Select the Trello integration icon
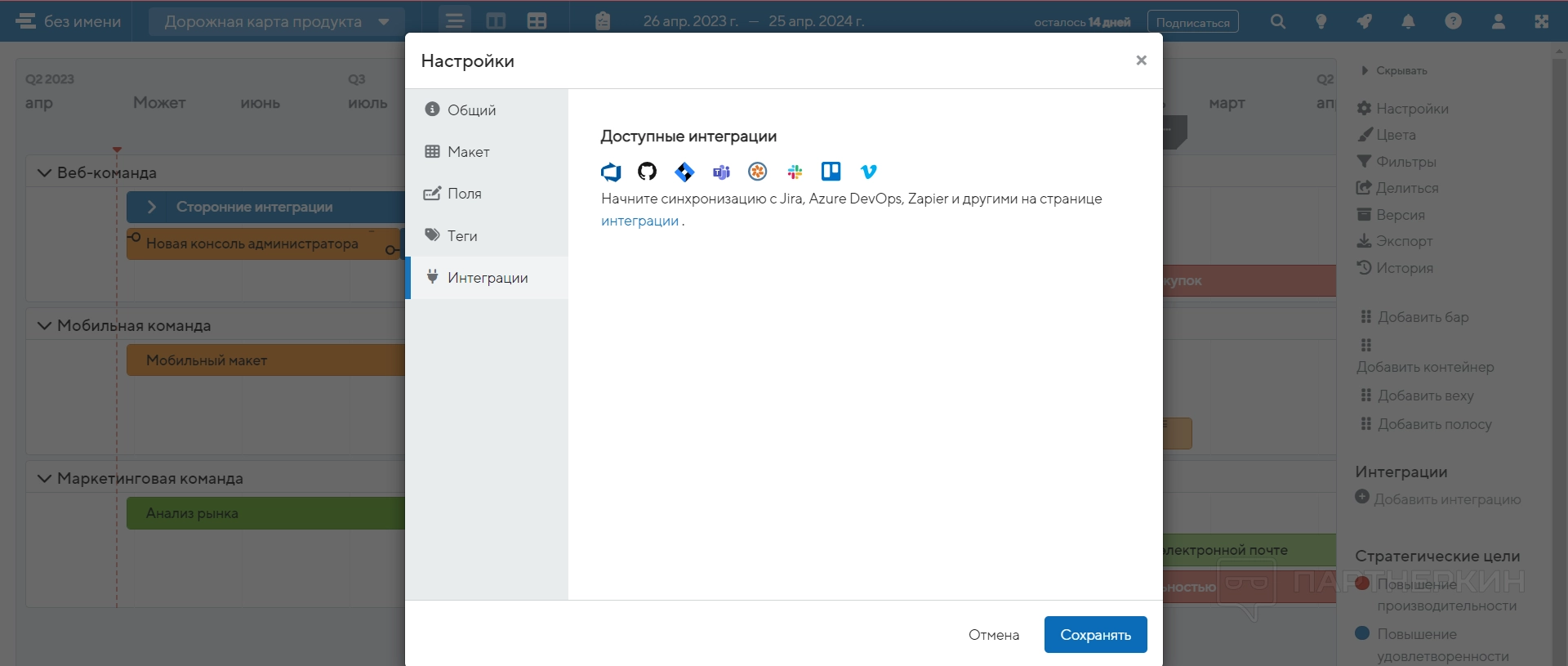 pyautogui.click(x=831, y=172)
